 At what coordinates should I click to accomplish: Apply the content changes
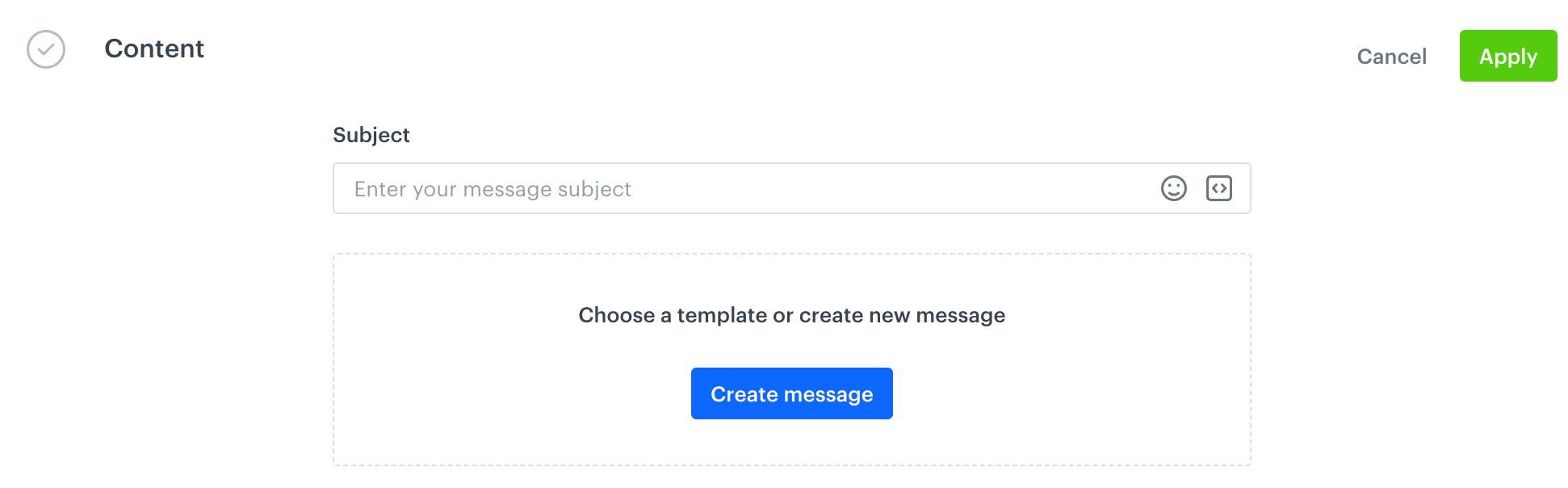coord(1508,56)
